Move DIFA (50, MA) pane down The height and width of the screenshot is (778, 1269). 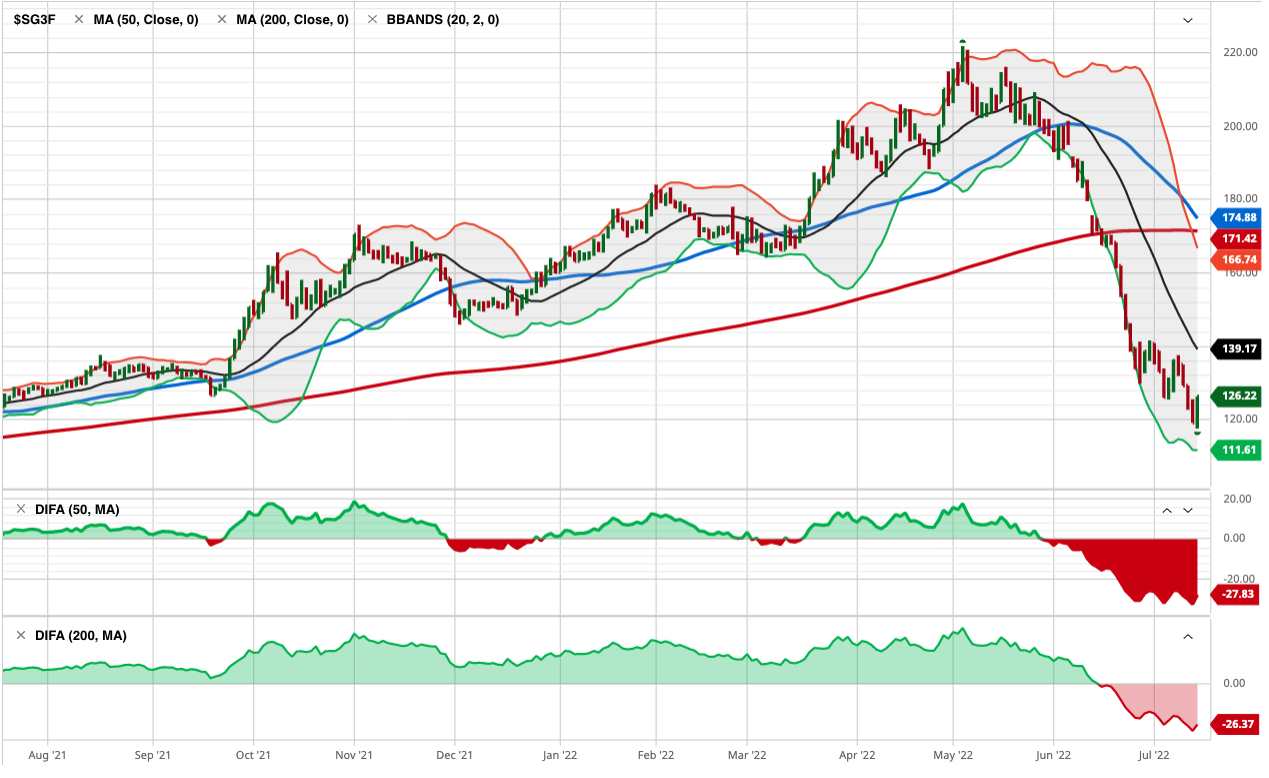1188,510
